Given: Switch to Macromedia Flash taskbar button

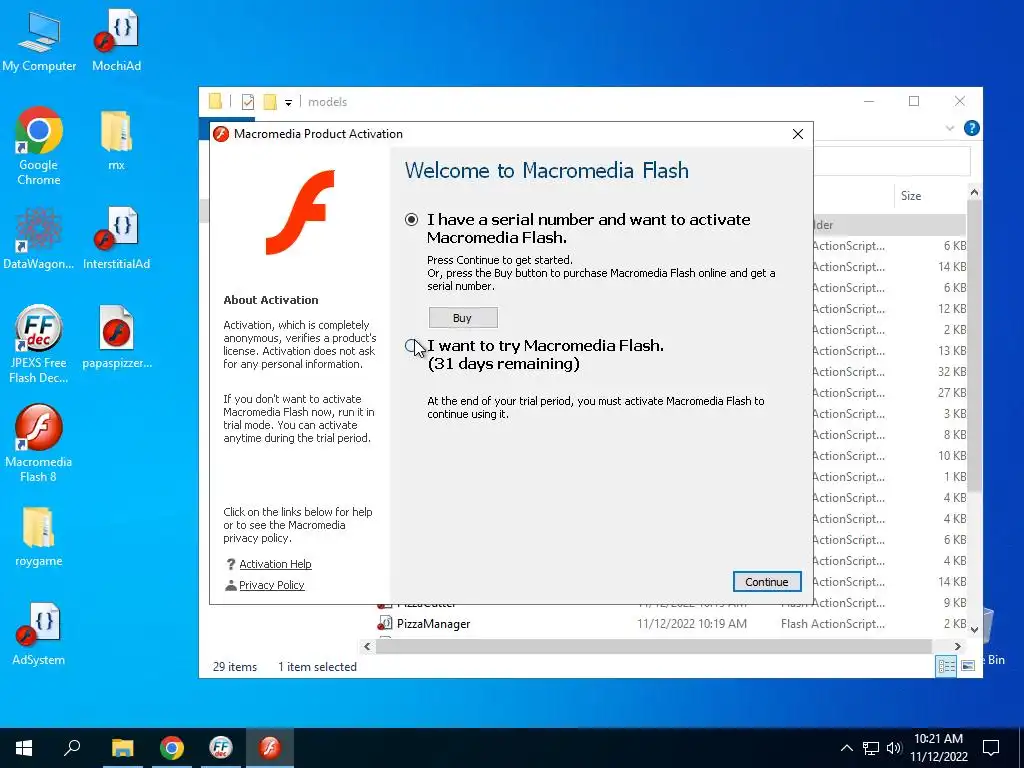Looking at the screenshot, I should [x=270, y=748].
